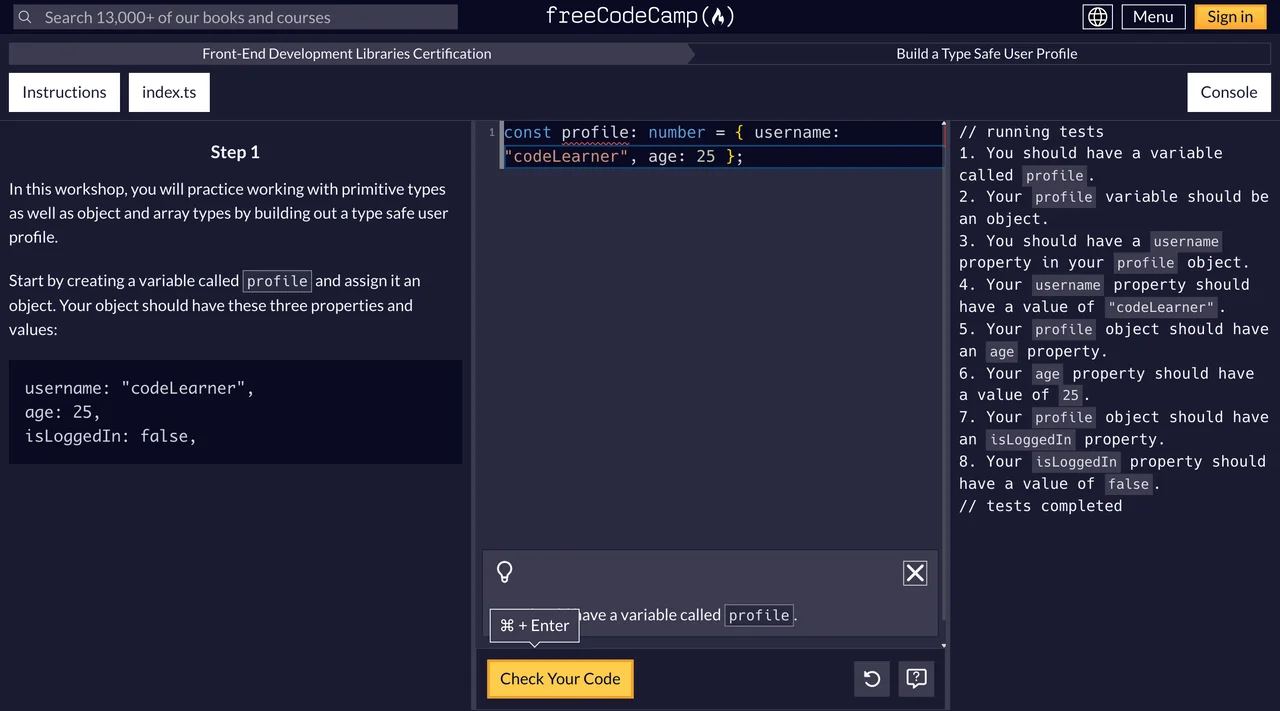Image resolution: width=1280 pixels, height=711 pixels.
Task: Switch to the Instructions tab
Action: pyautogui.click(x=64, y=92)
